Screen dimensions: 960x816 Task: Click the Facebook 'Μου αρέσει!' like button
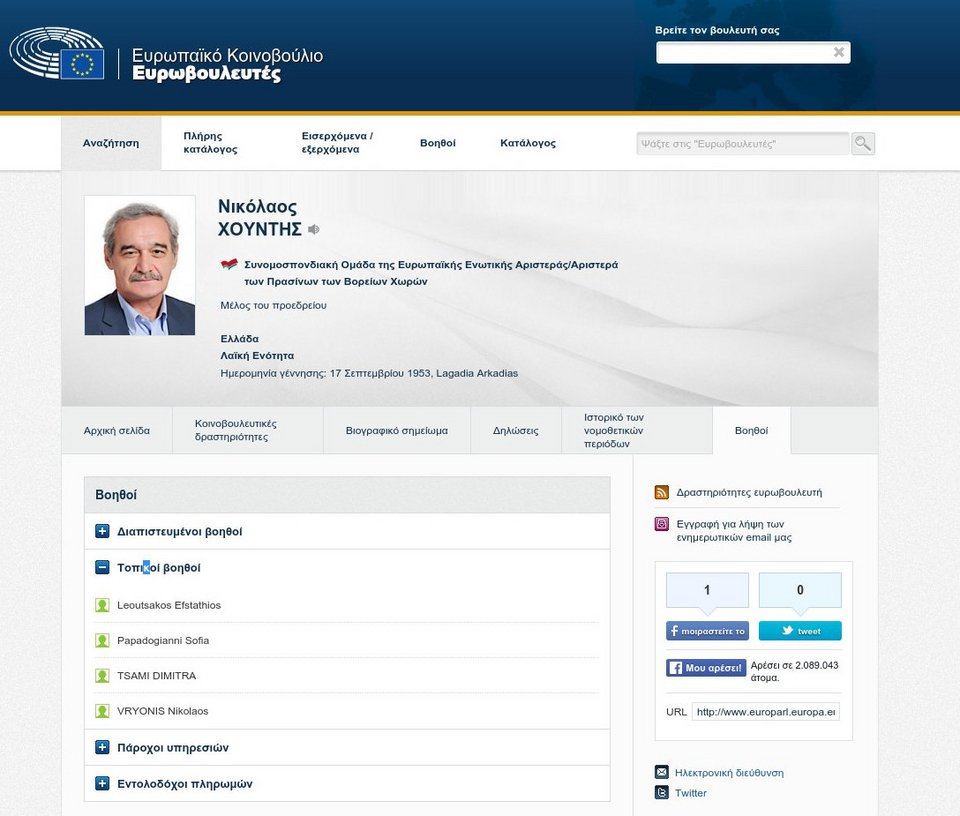click(706, 667)
